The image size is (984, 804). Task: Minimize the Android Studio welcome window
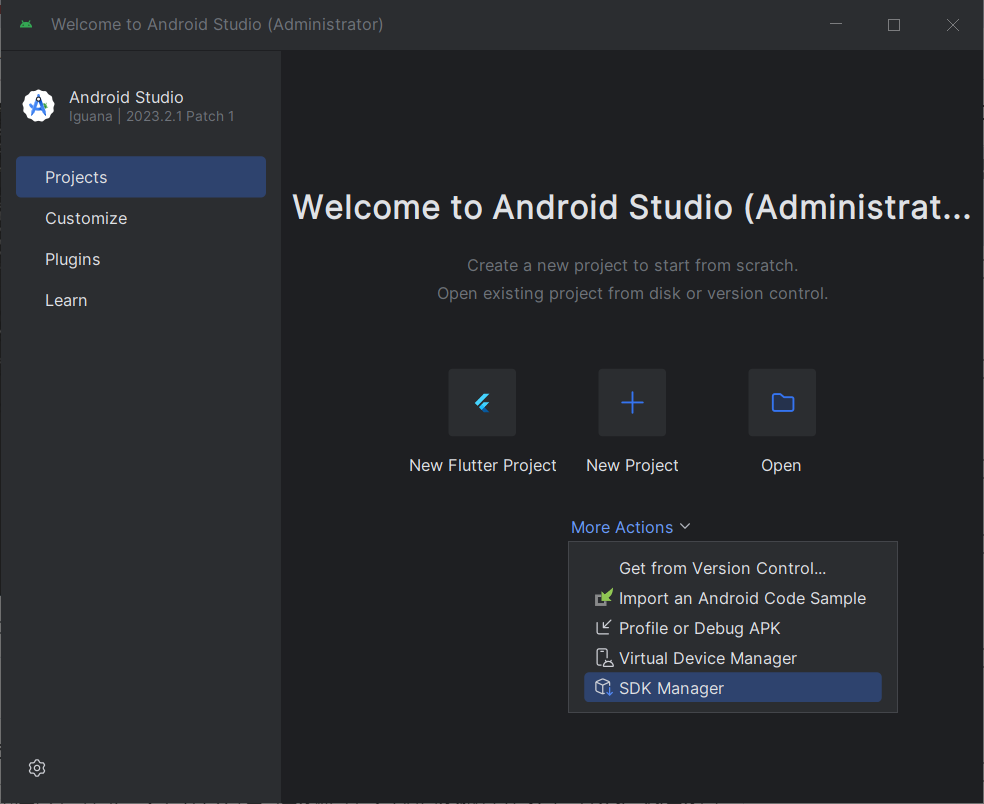835,25
